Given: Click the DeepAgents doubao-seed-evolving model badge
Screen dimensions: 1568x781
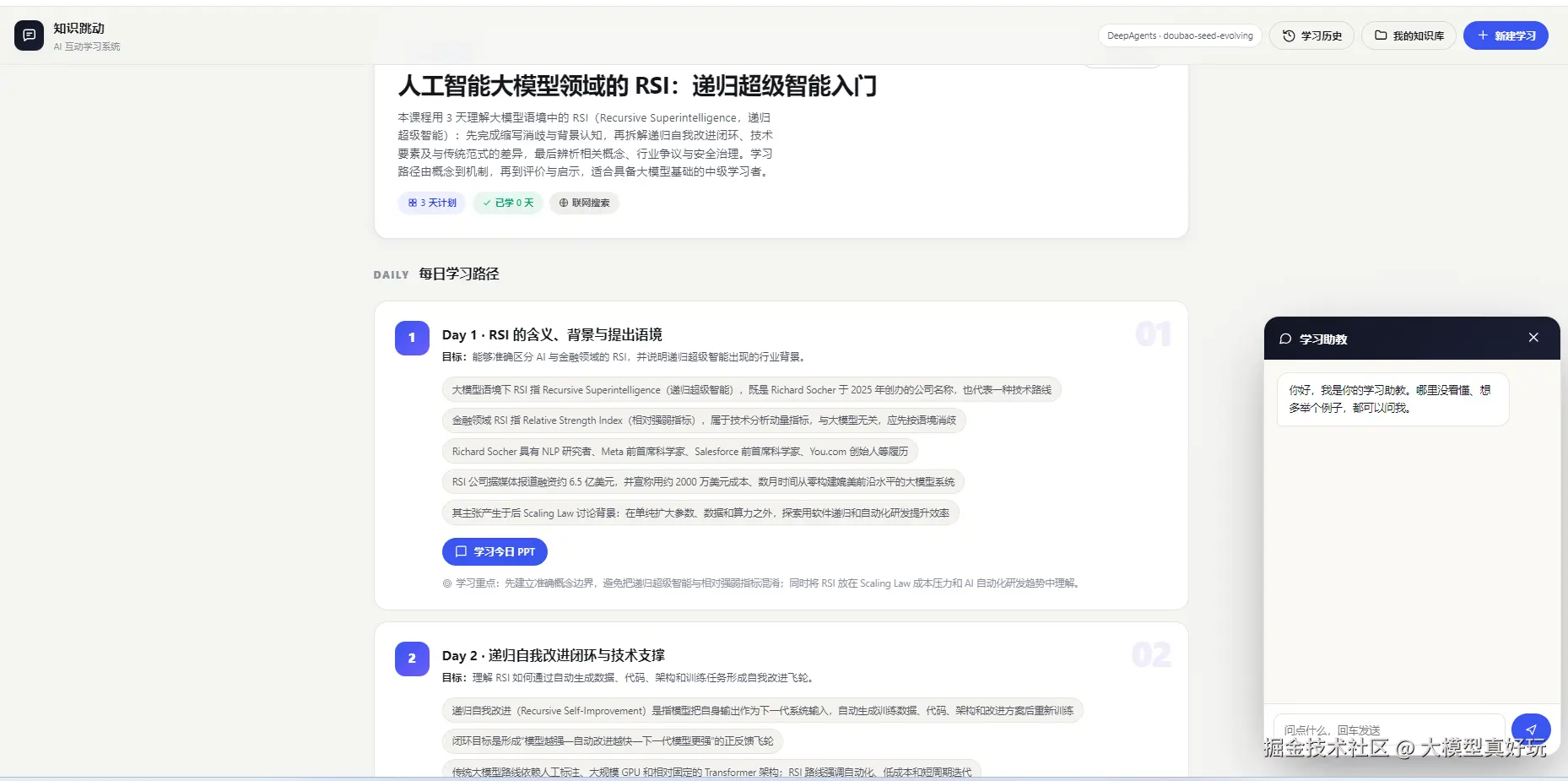Looking at the screenshot, I should click(x=1180, y=35).
